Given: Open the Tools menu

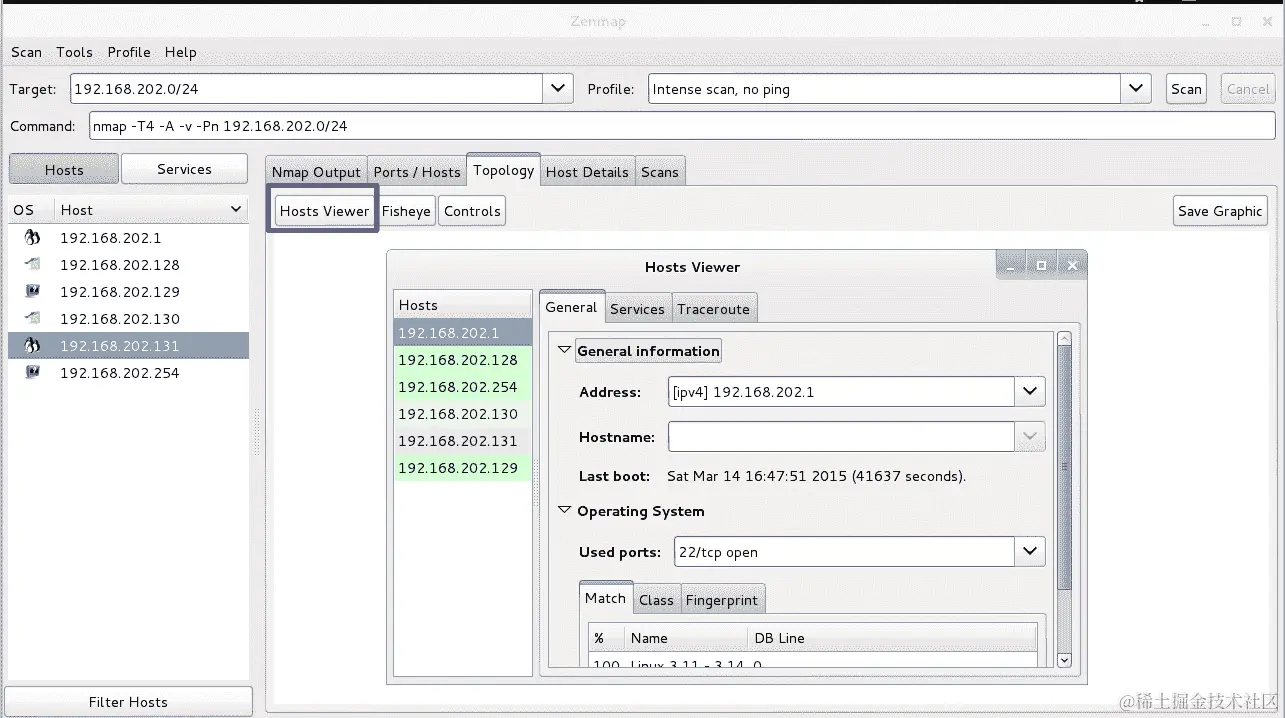Looking at the screenshot, I should 74,52.
